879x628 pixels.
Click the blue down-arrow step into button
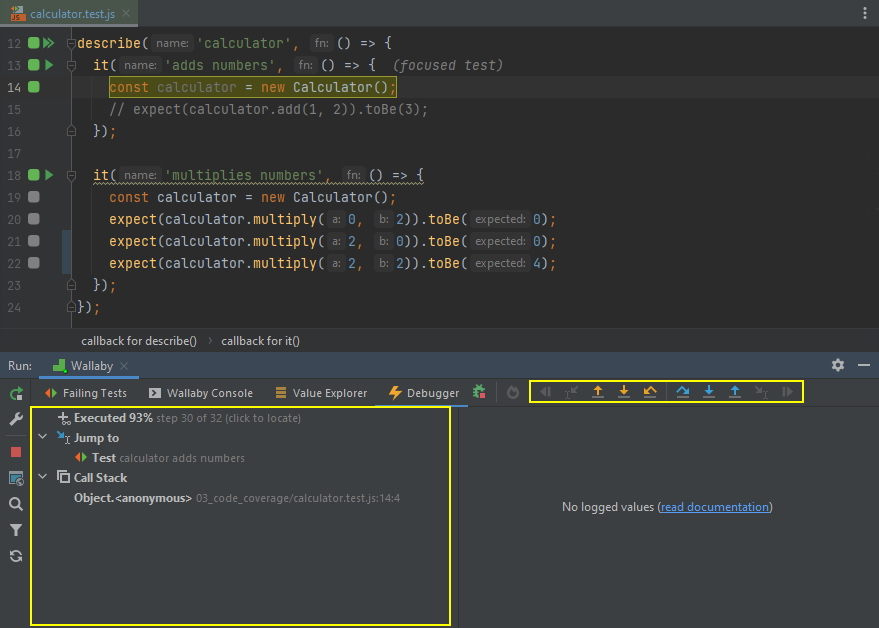point(709,391)
